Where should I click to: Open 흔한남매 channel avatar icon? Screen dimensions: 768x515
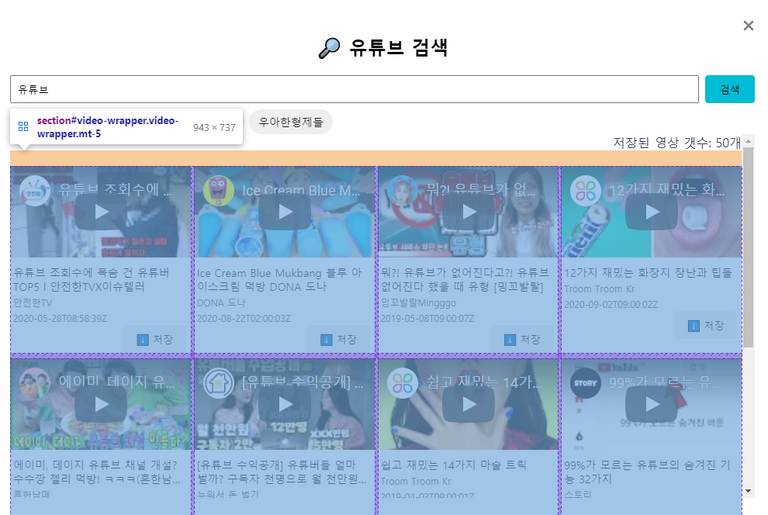tap(34, 383)
